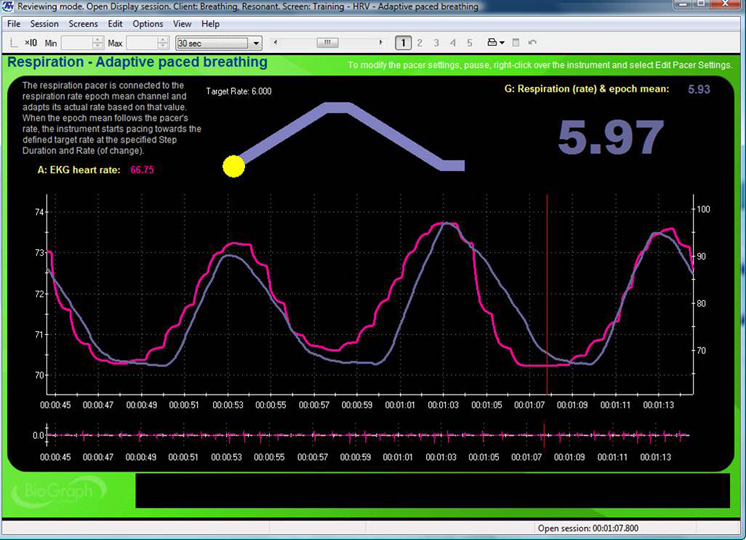The image size is (746, 540).
Task: Click the yellow pacer ball
Action: tap(234, 166)
